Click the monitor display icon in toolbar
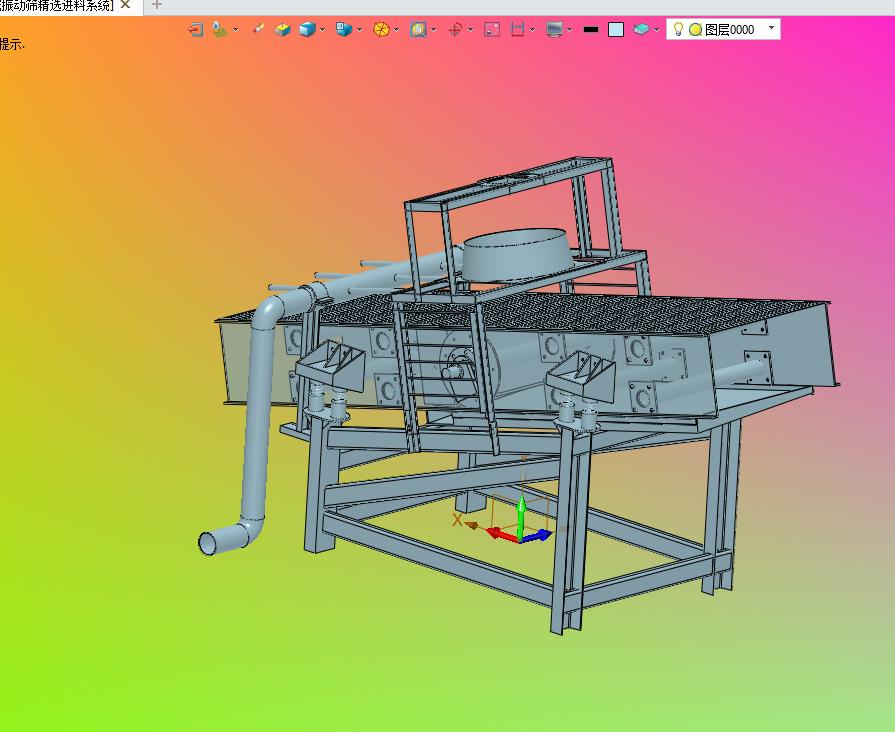Screen dimensions: 895x732 tap(555, 29)
